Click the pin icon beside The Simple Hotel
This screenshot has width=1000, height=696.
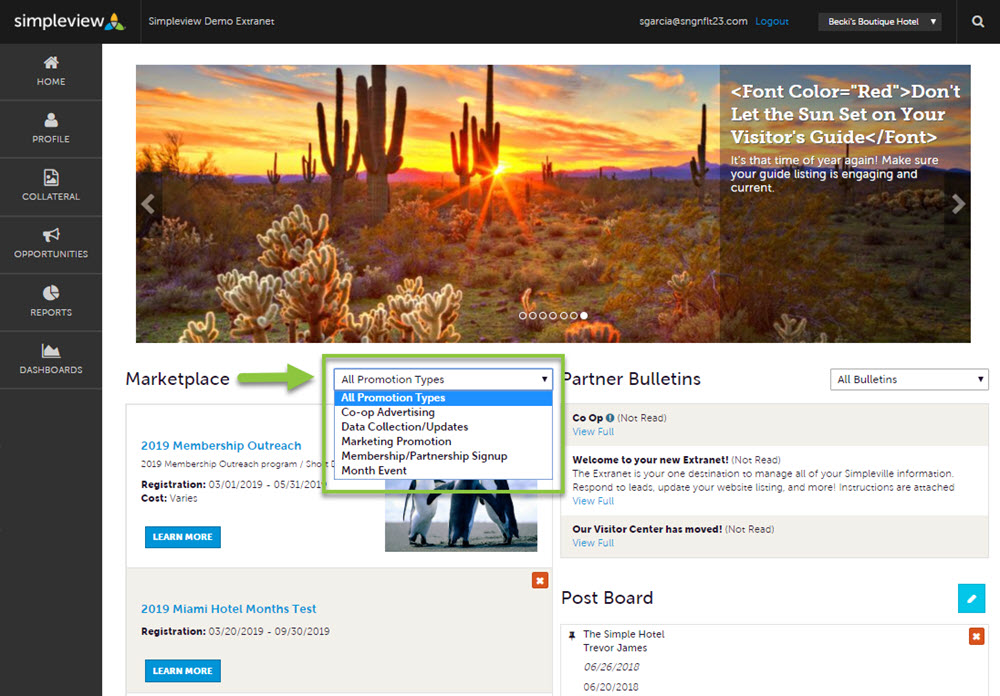point(572,635)
